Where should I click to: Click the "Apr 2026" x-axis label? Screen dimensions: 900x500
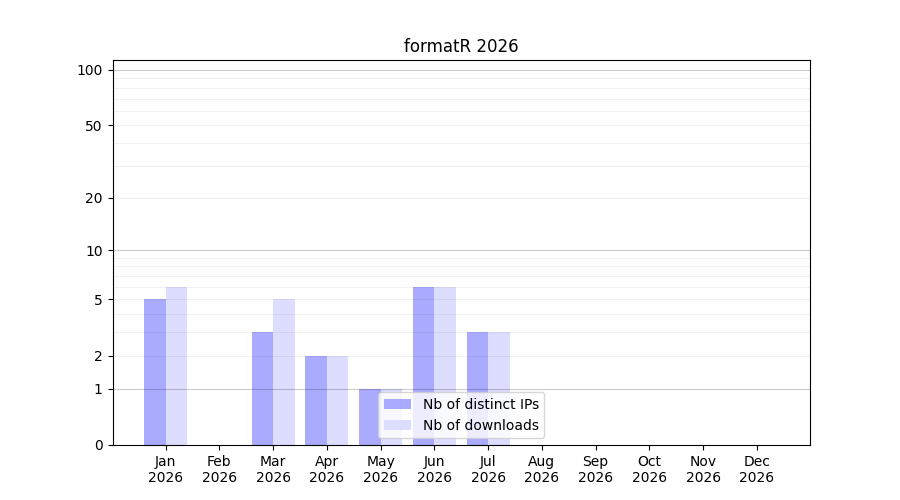pyautogui.click(x=327, y=470)
